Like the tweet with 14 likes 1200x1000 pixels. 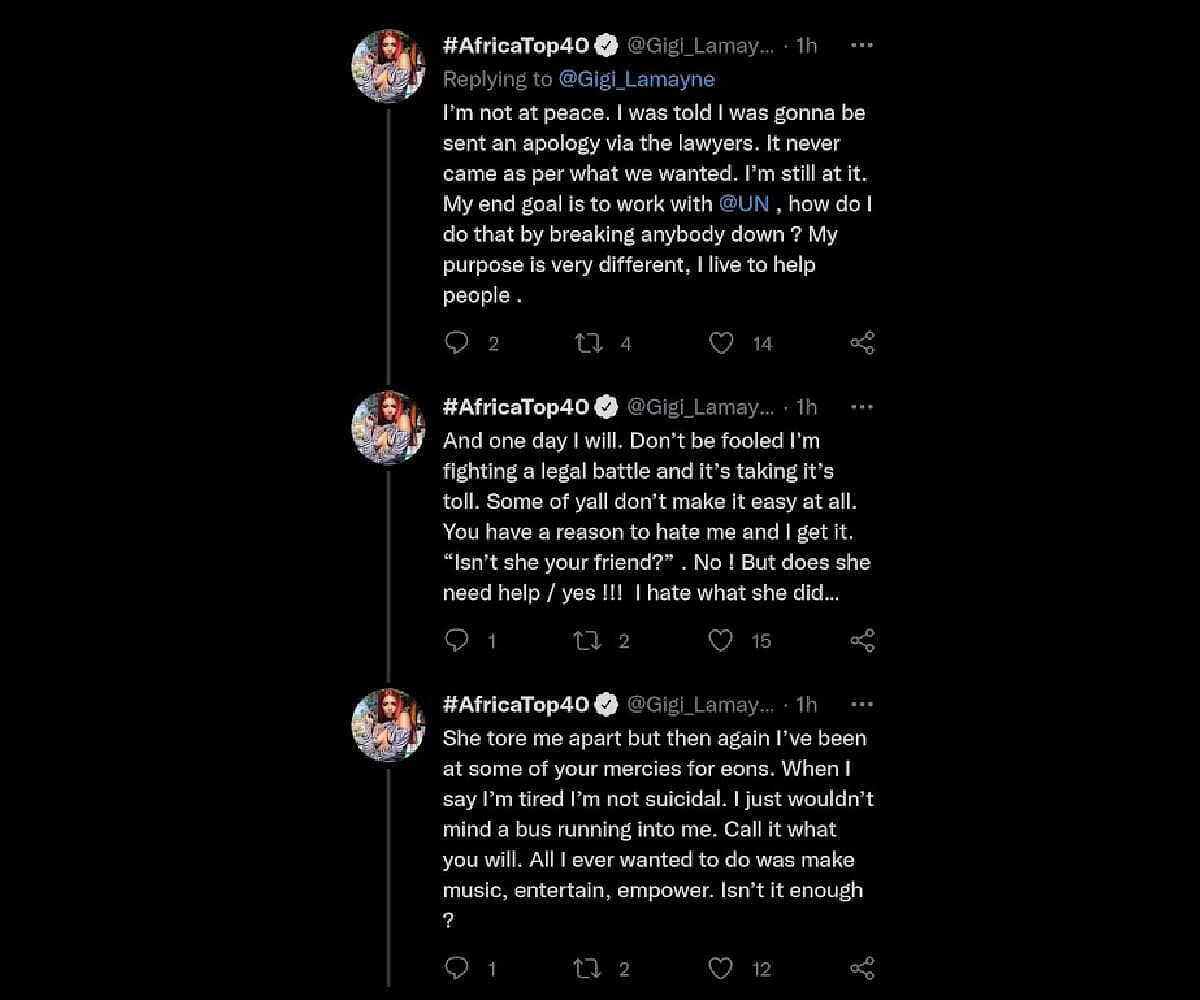721,343
